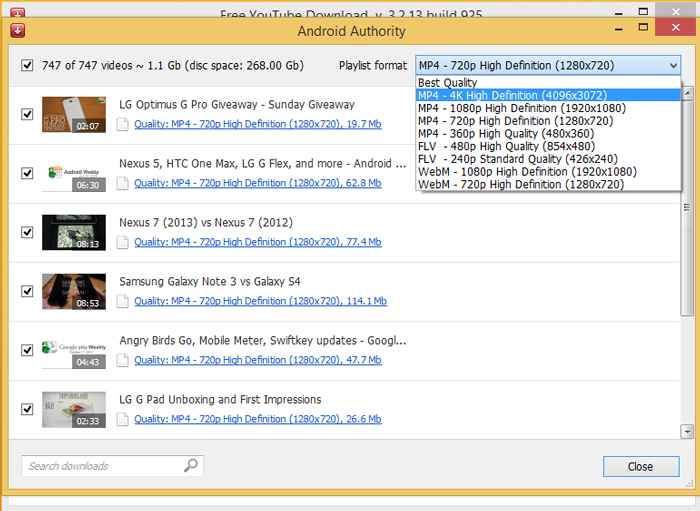Maximize the Android Authority window

point(643,28)
